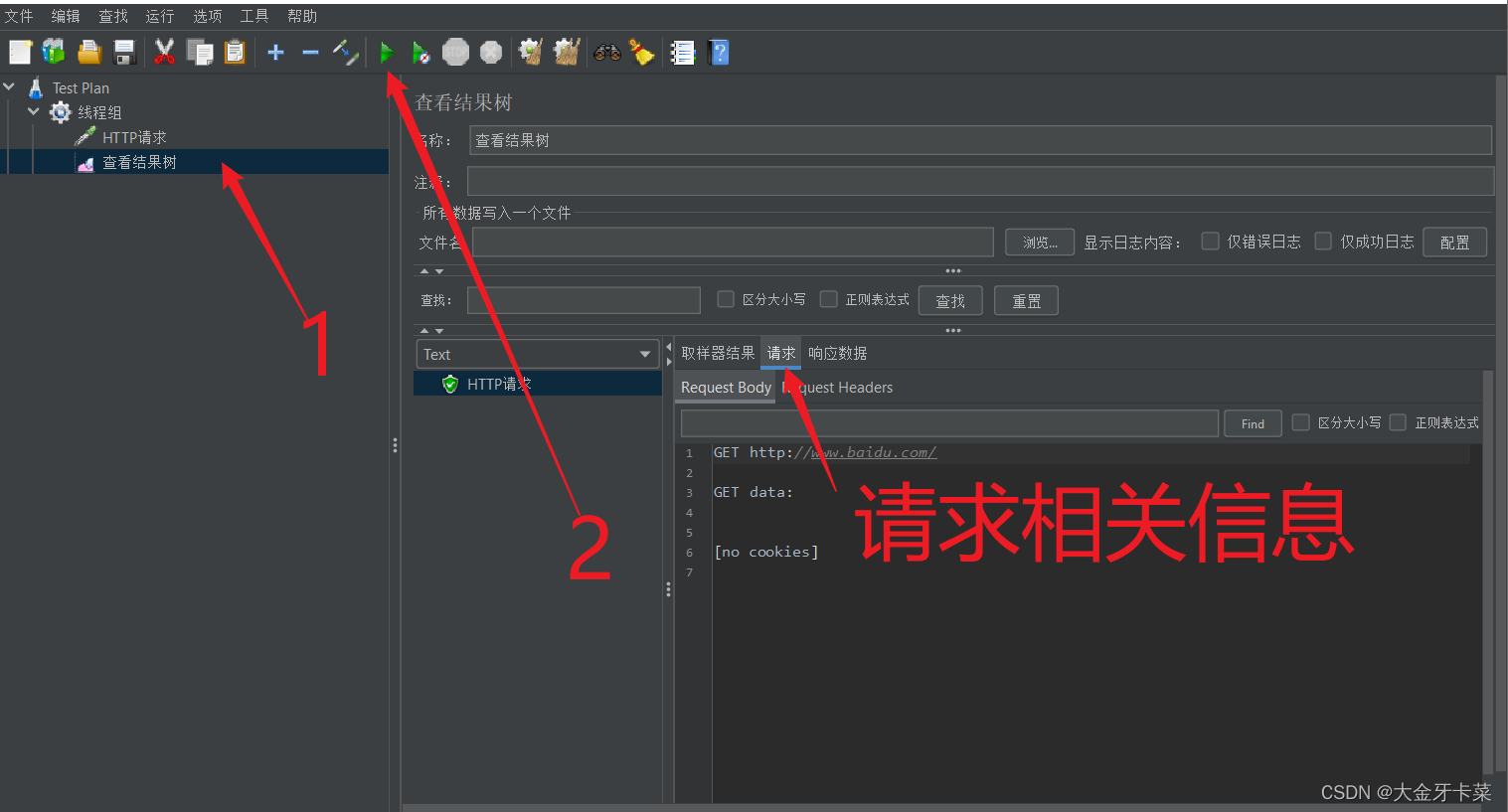Screen dimensions: 1508x812
Task: Open the 帮助 menu
Action: pyautogui.click(x=302, y=16)
